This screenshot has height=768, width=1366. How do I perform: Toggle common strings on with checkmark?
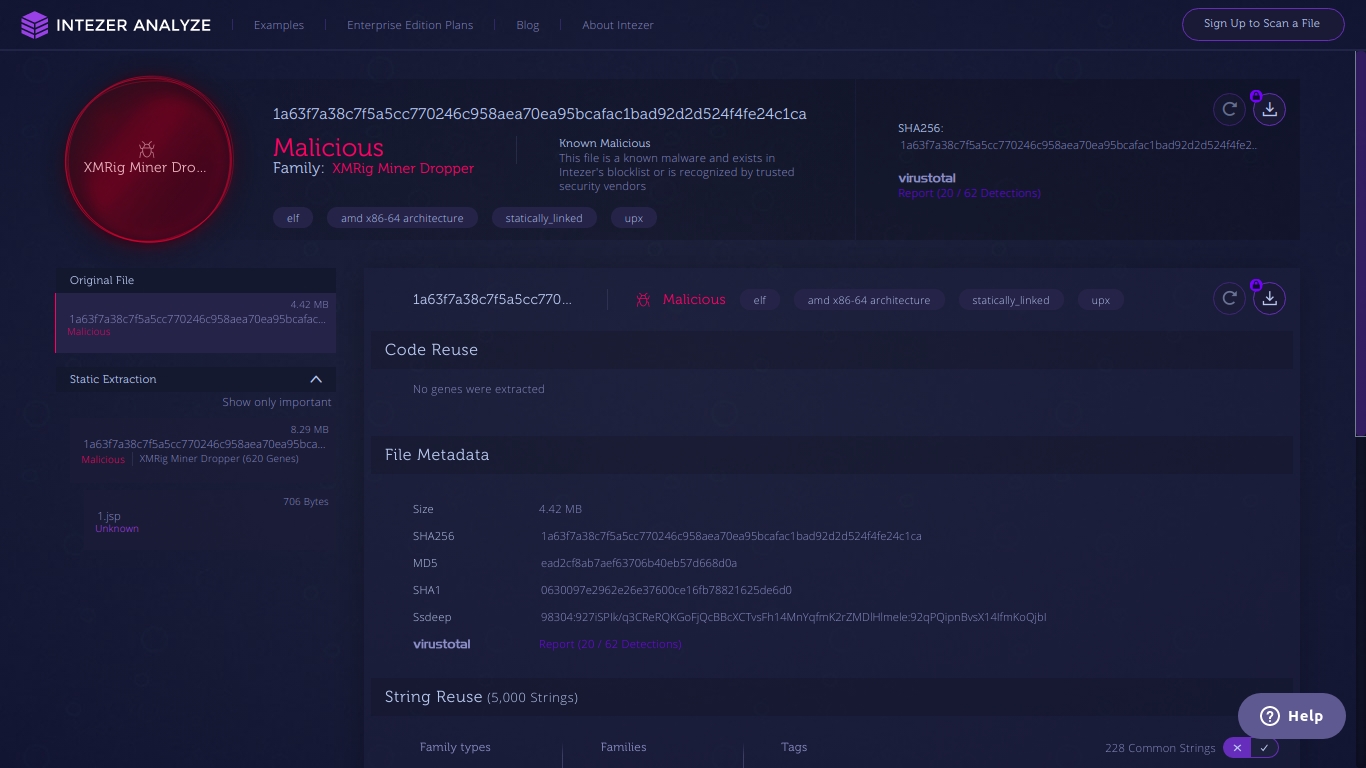(1265, 748)
